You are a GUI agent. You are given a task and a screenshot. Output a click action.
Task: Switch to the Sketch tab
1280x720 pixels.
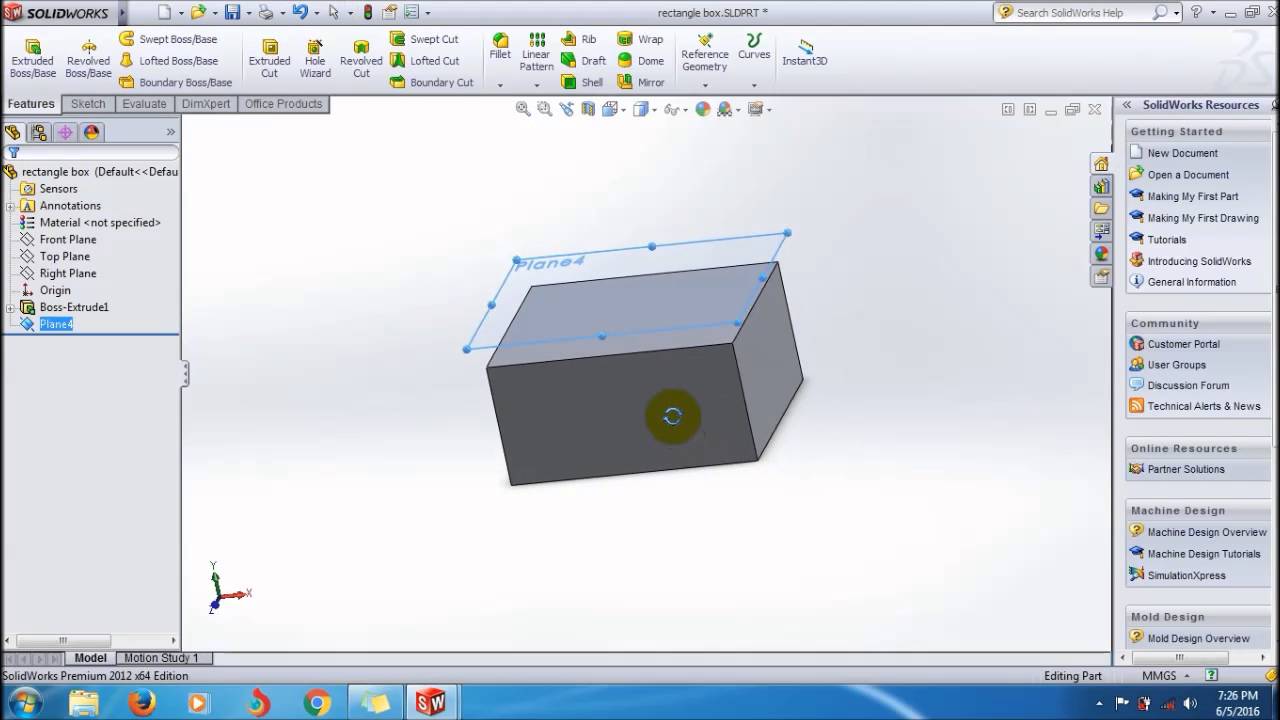(88, 104)
